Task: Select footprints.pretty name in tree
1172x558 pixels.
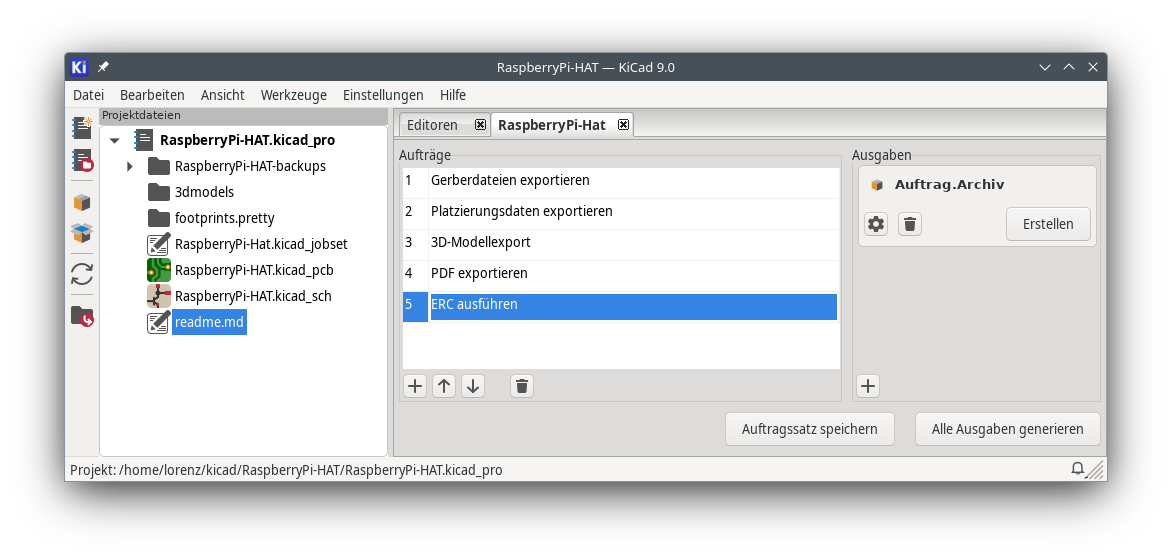Action: tap(224, 218)
